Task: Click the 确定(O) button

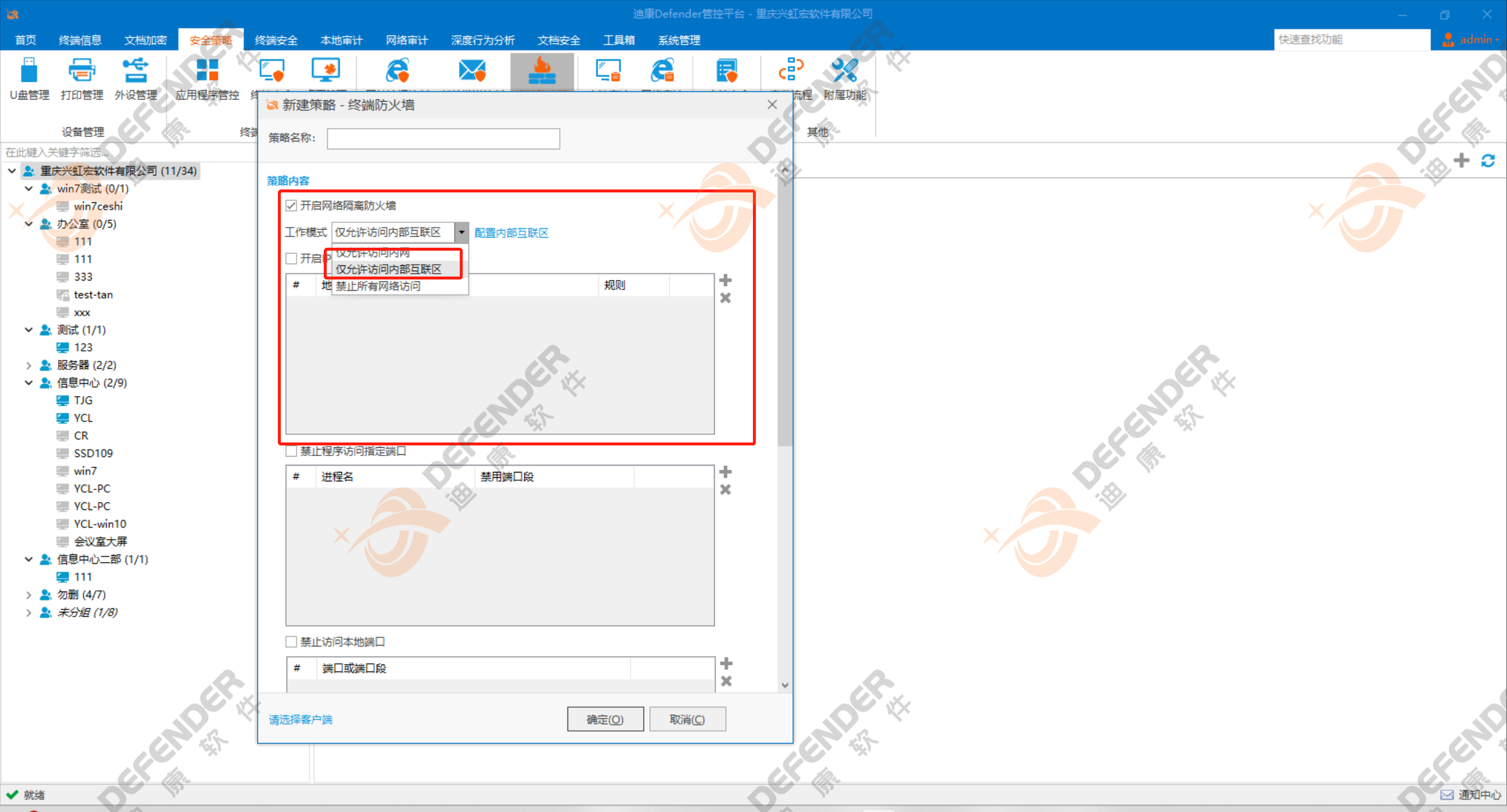Action: tap(605, 719)
